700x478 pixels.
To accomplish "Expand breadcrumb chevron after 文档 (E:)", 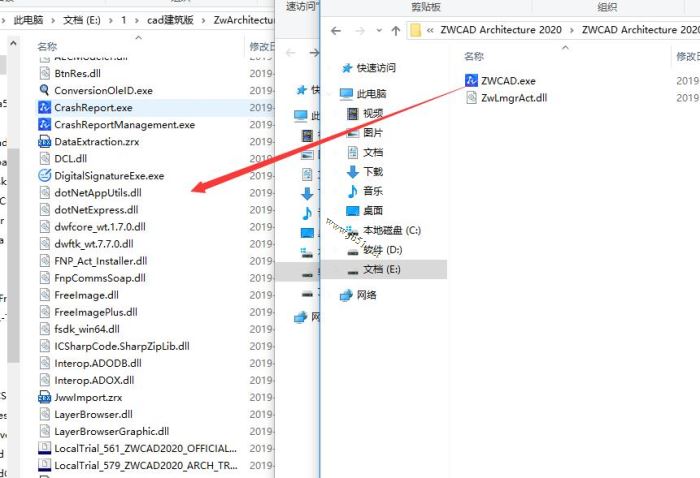I will tap(110, 21).
